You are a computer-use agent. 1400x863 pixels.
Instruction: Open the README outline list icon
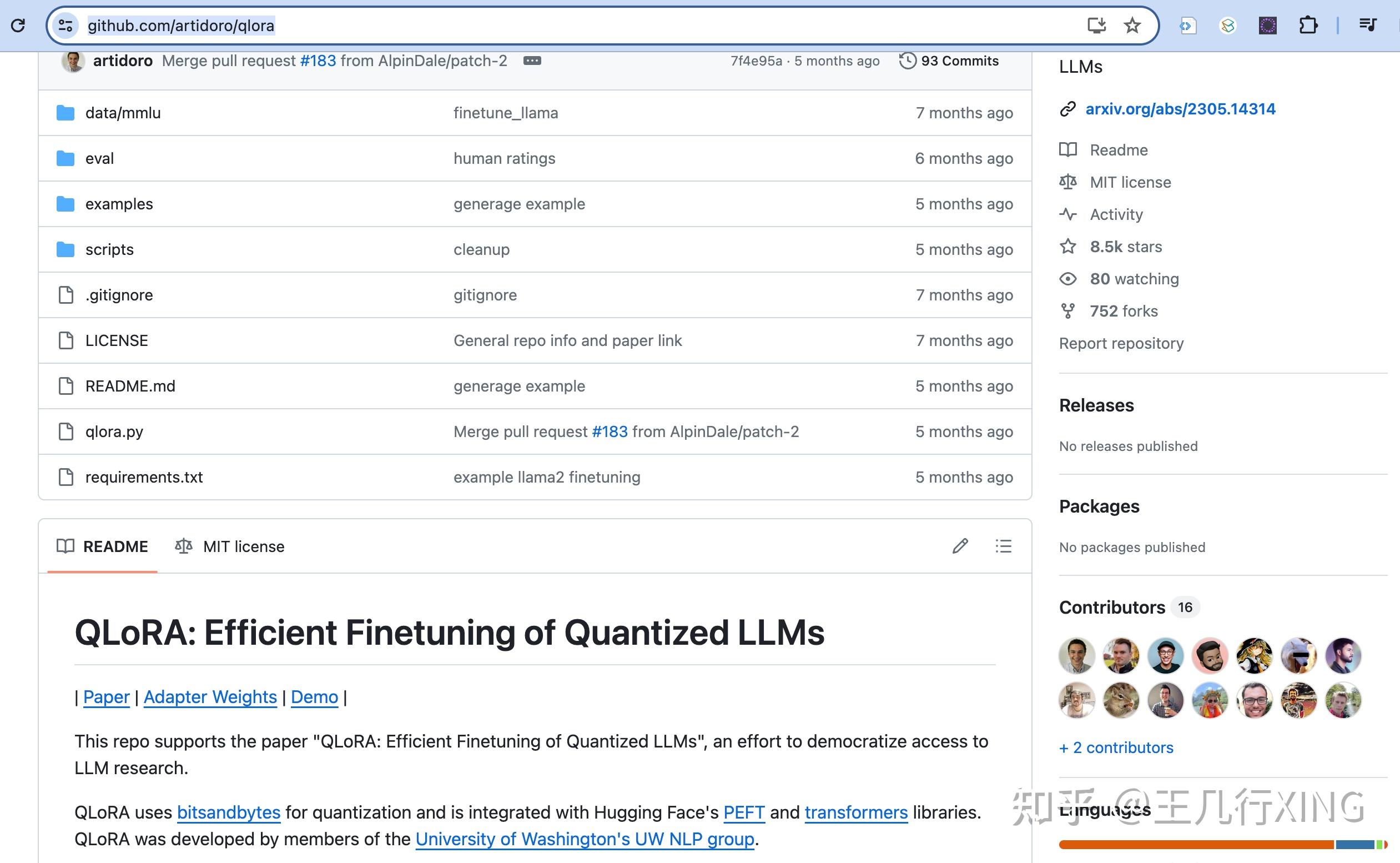click(1003, 546)
